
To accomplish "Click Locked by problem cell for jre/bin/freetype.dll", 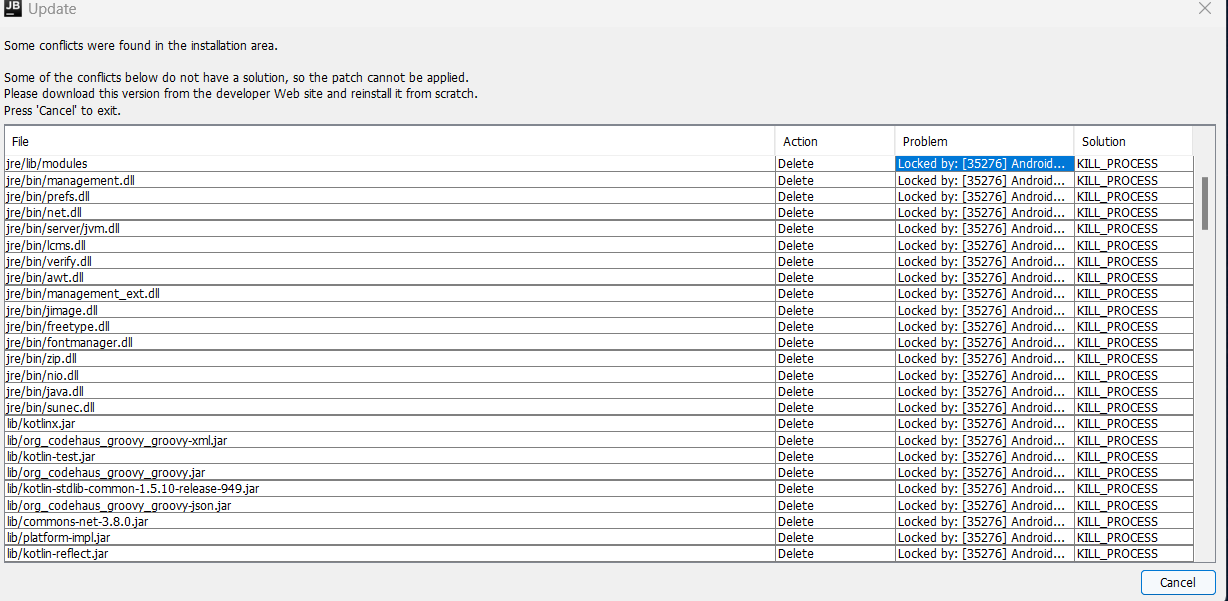I will [985, 326].
